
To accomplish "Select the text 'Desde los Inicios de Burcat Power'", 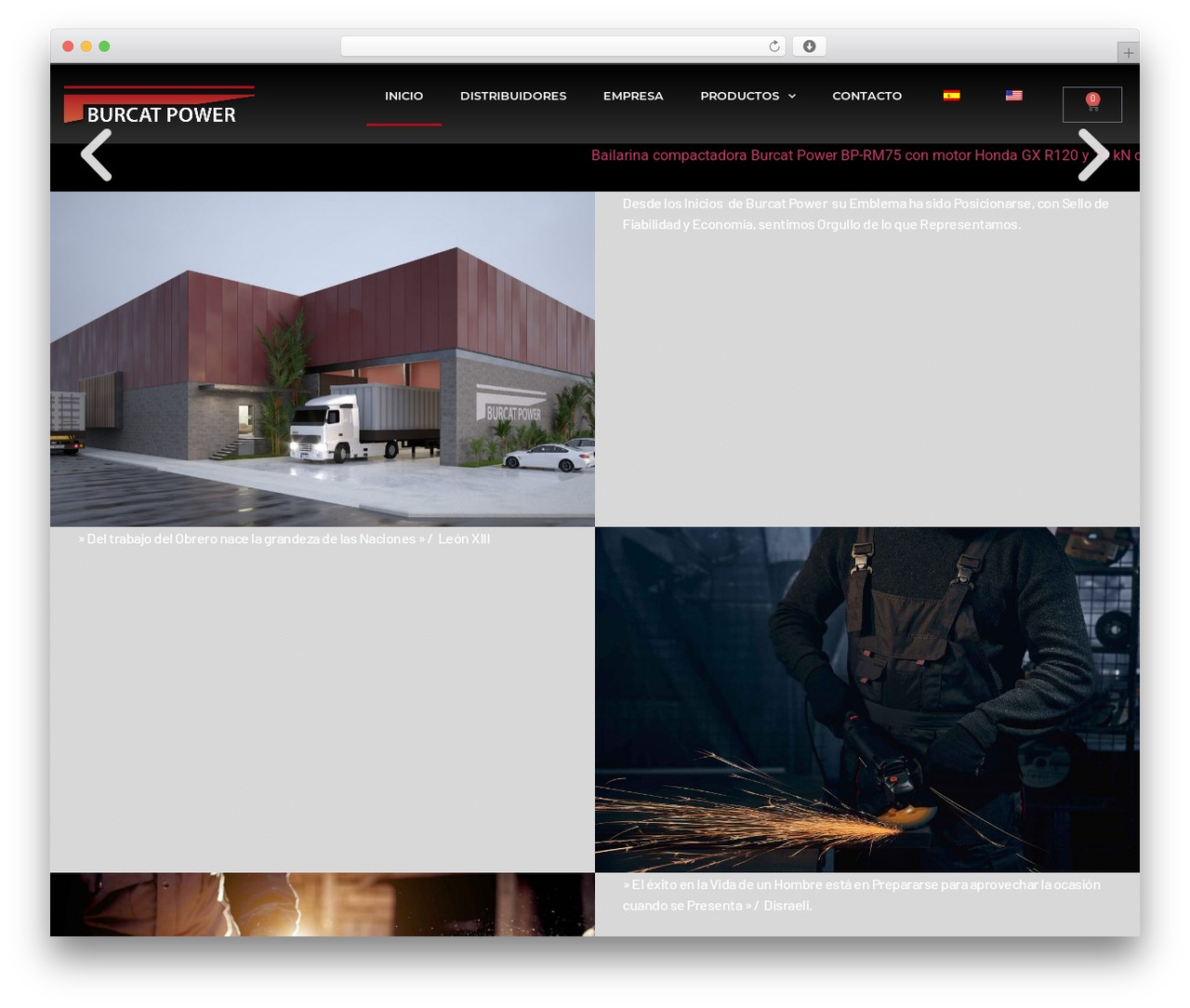I will tap(724, 204).
